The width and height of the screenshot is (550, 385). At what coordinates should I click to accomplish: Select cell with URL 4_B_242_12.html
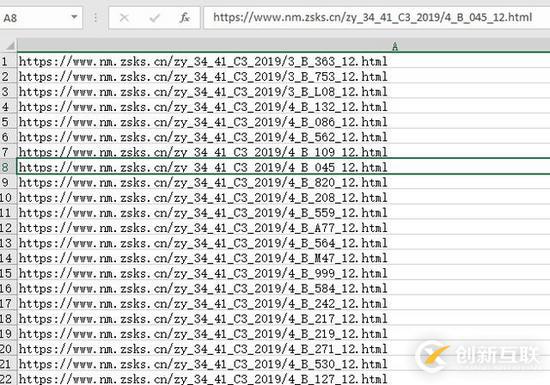[x=283, y=303]
